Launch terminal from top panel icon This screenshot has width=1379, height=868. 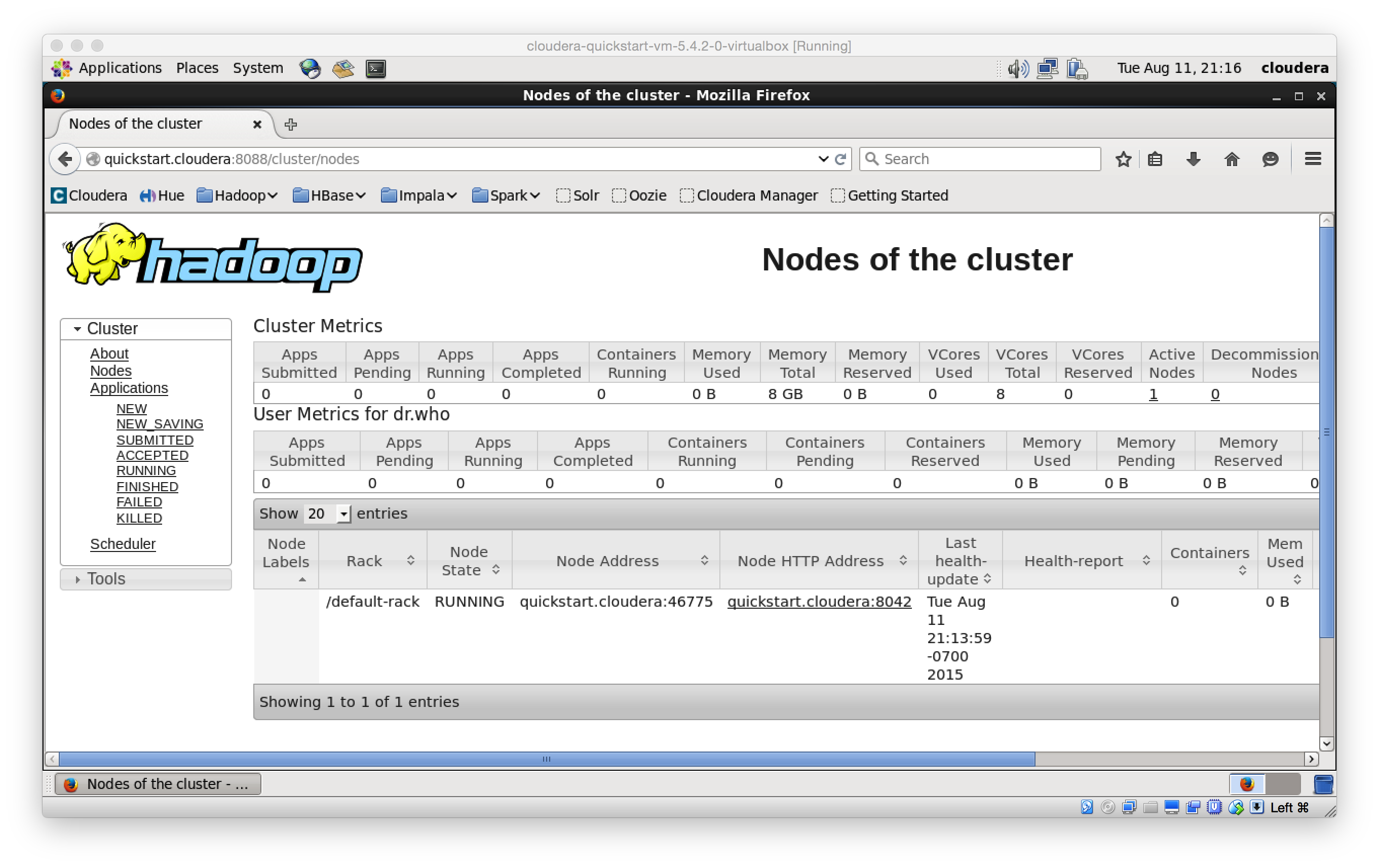point(376,69)
